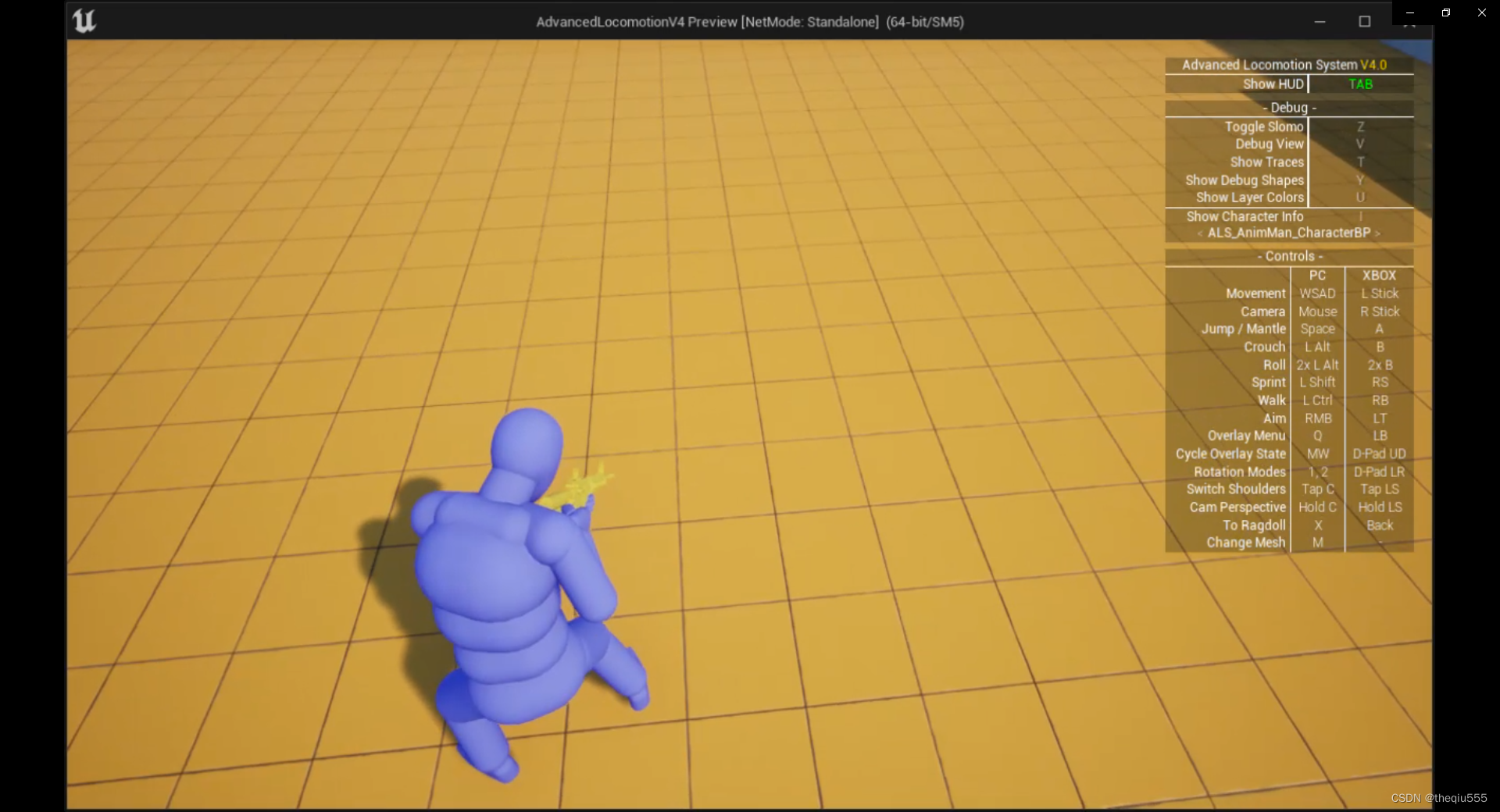
Task: Click the "L Shift" binding
Action: point(1317,383)
